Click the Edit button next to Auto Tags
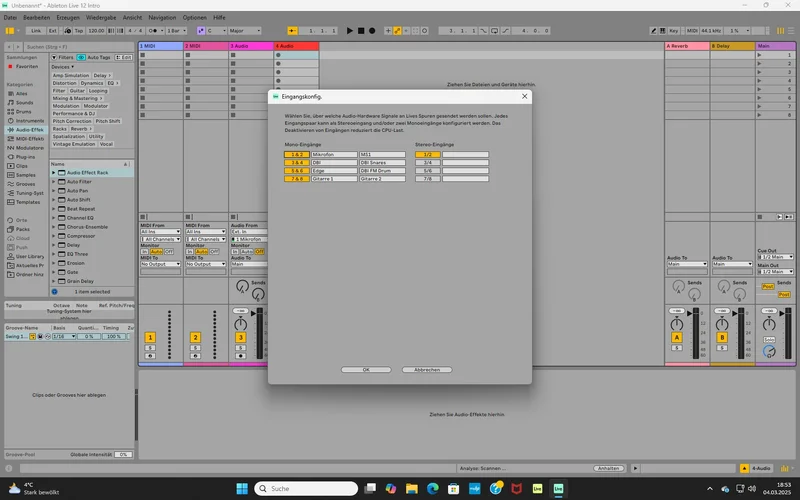Screen dimensions: 800x500 pos(123,57)
